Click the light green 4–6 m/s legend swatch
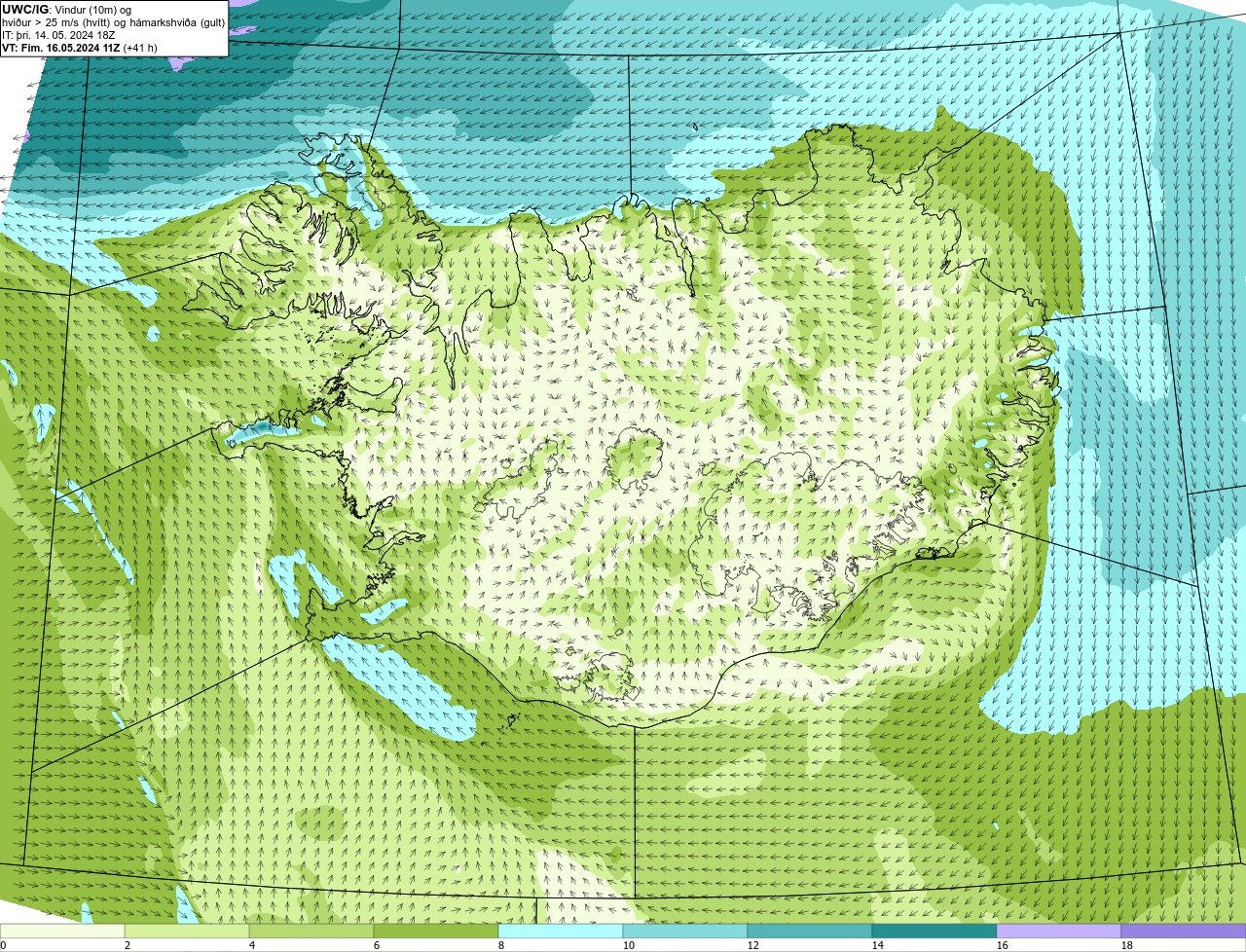Screen dimensions: 1246x952 pyautogui.click(x=311, y=931)
